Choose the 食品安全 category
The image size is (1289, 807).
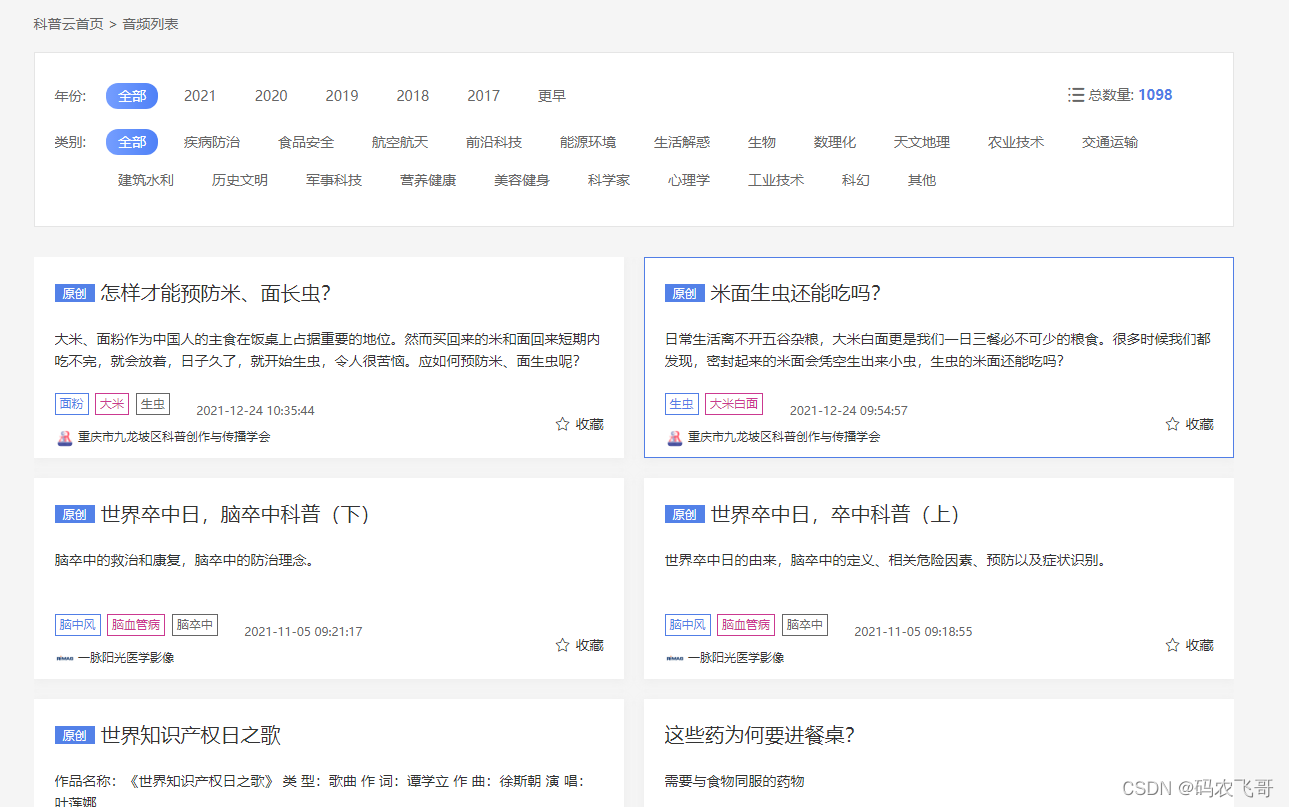[306, 142]
